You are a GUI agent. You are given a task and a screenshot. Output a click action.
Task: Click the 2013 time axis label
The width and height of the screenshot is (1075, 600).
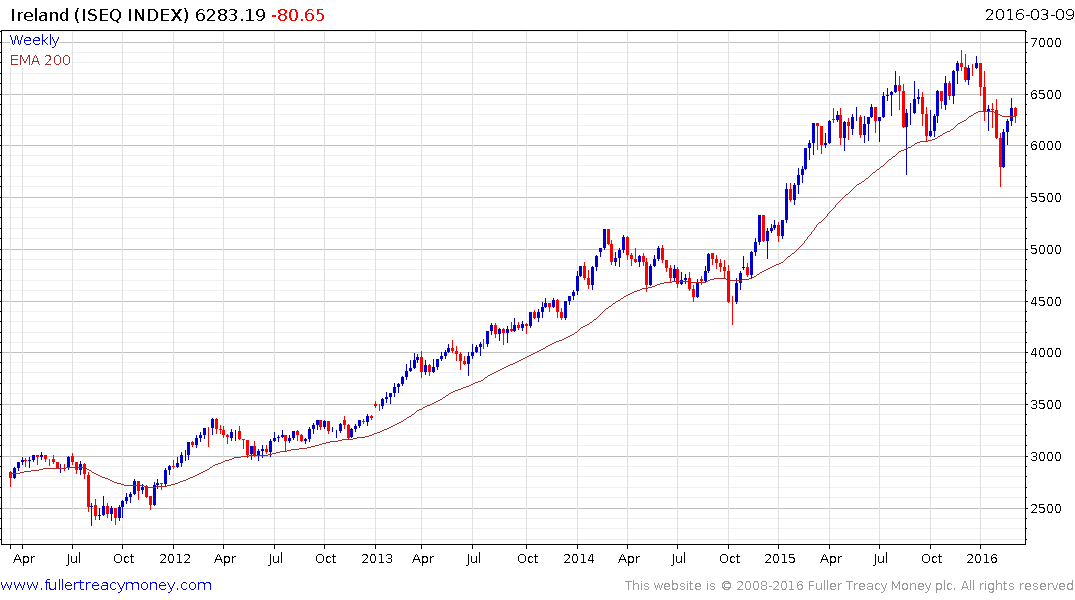point(376,558)
